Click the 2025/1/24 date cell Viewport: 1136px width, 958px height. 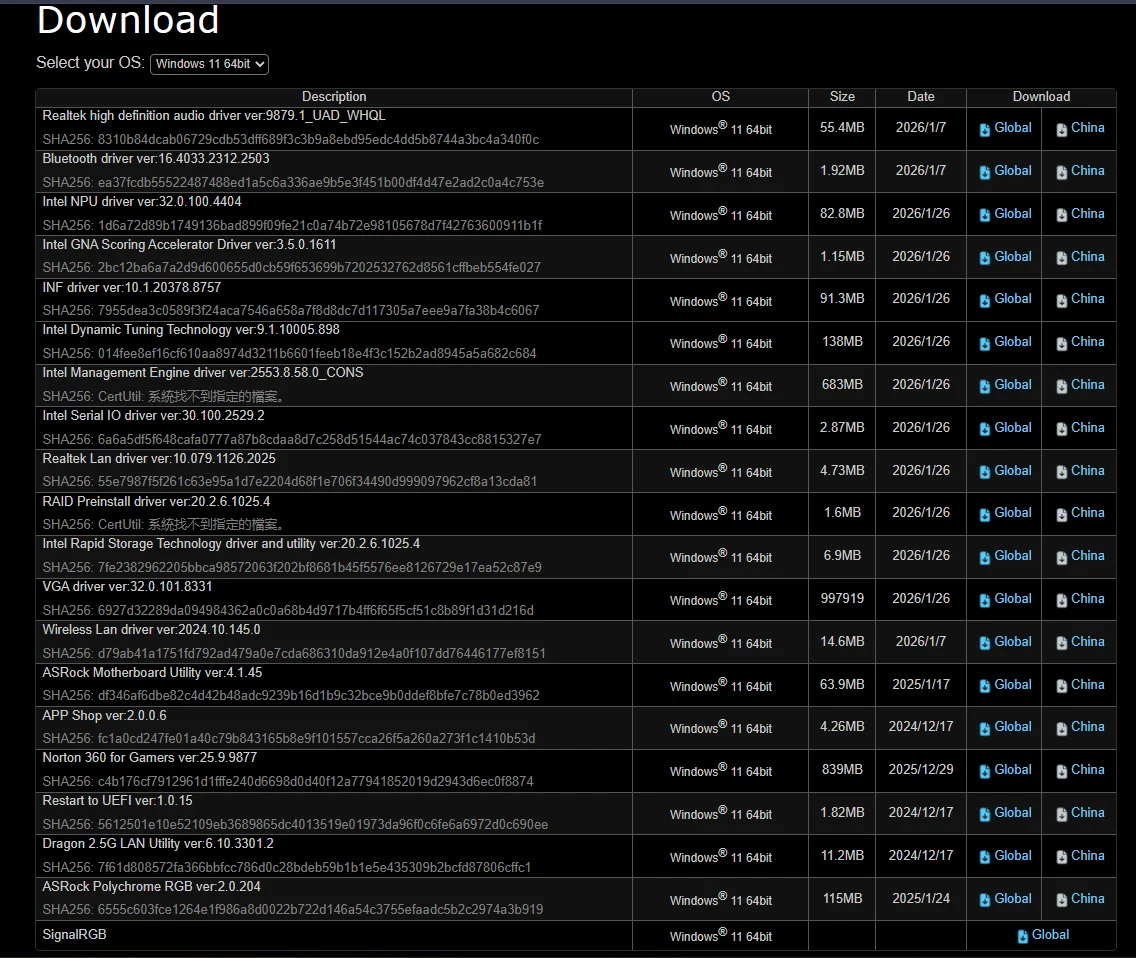[x=921, y=898]
